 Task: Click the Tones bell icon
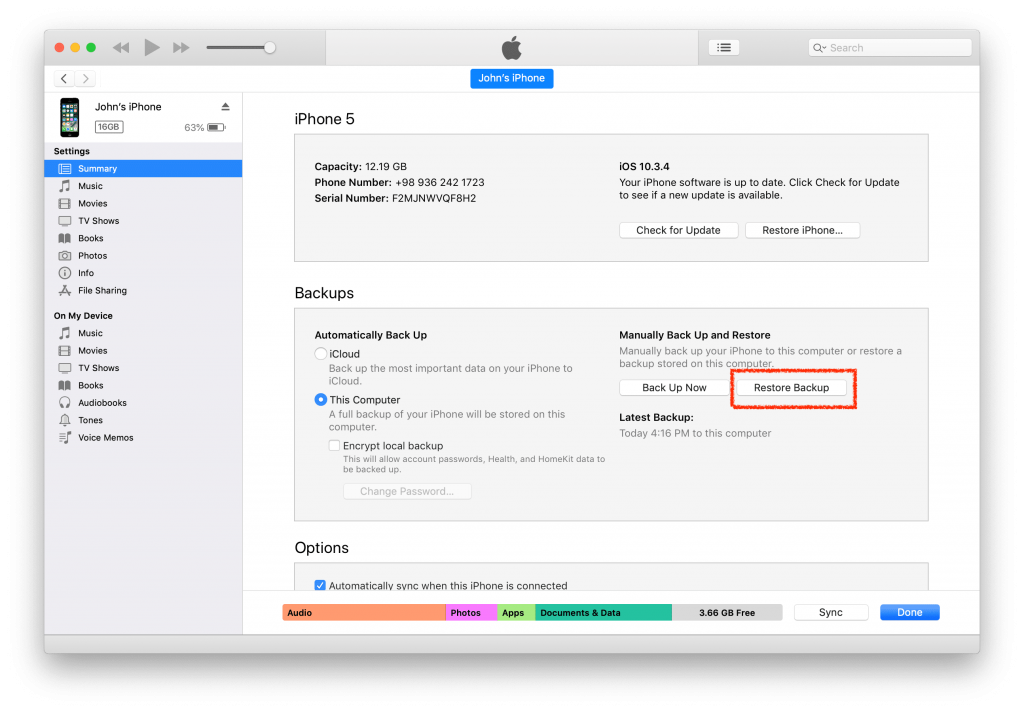pos(65,420)
